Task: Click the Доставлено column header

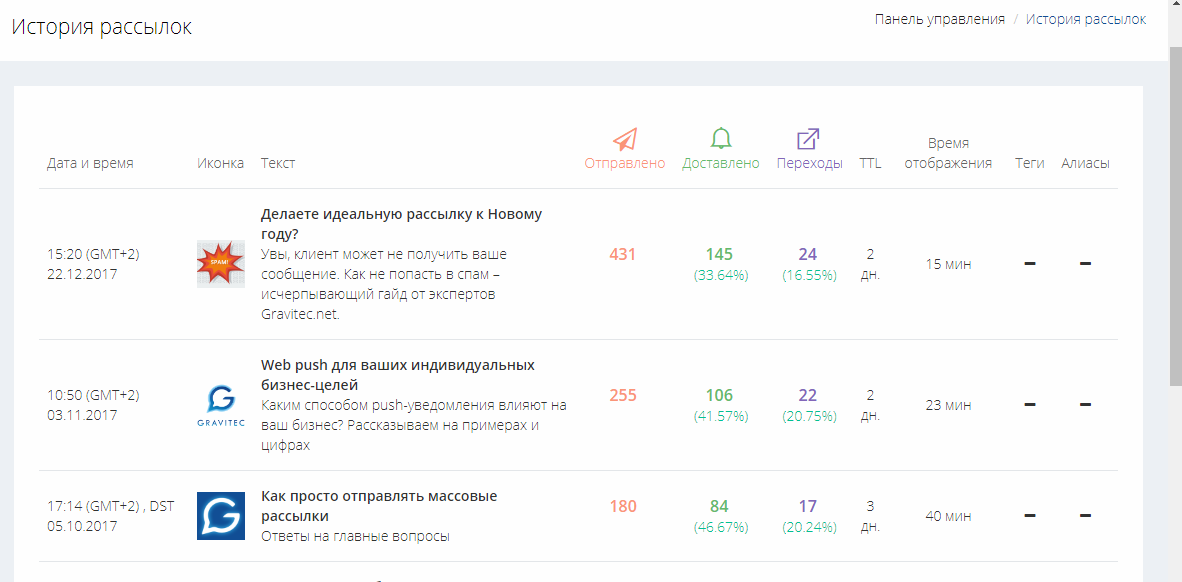Action: coord(721,164)
